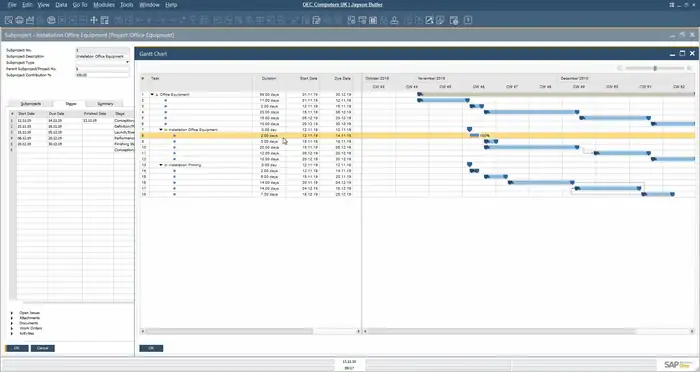This screenshot has height=372, width=700.
Task: Click the Gantt timeline right scroll arrow
Action: 692,331
